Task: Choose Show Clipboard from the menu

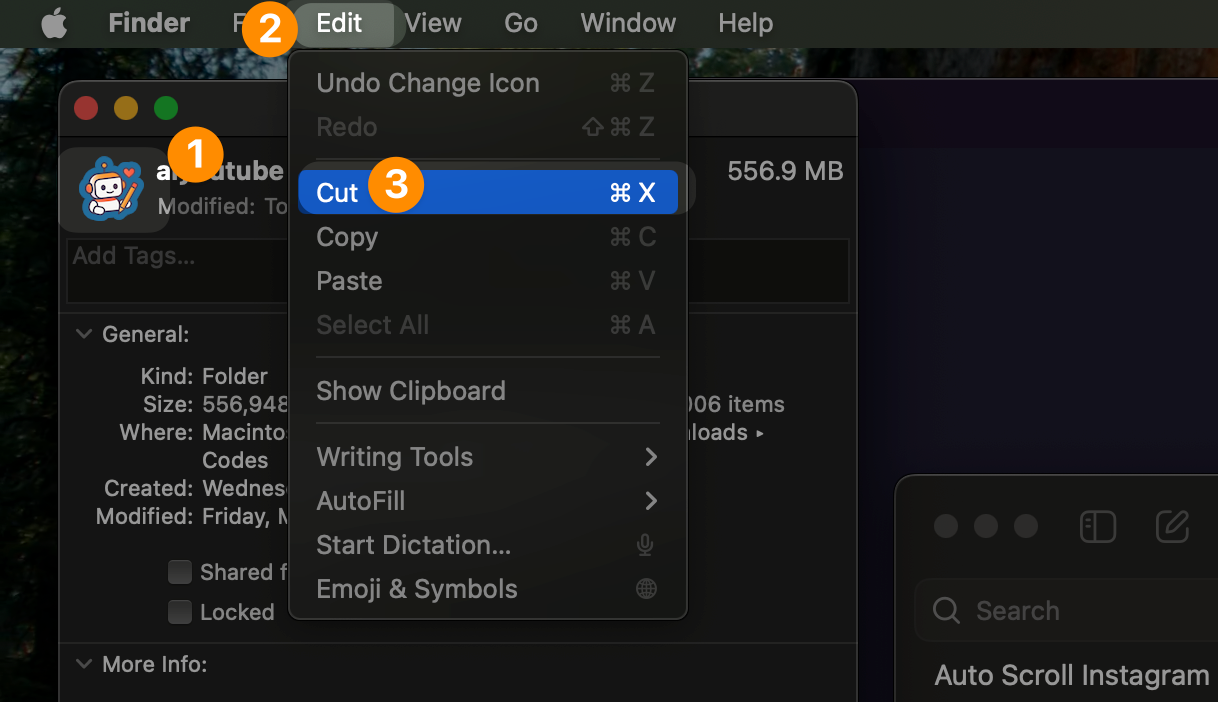Action: [410, 391]
